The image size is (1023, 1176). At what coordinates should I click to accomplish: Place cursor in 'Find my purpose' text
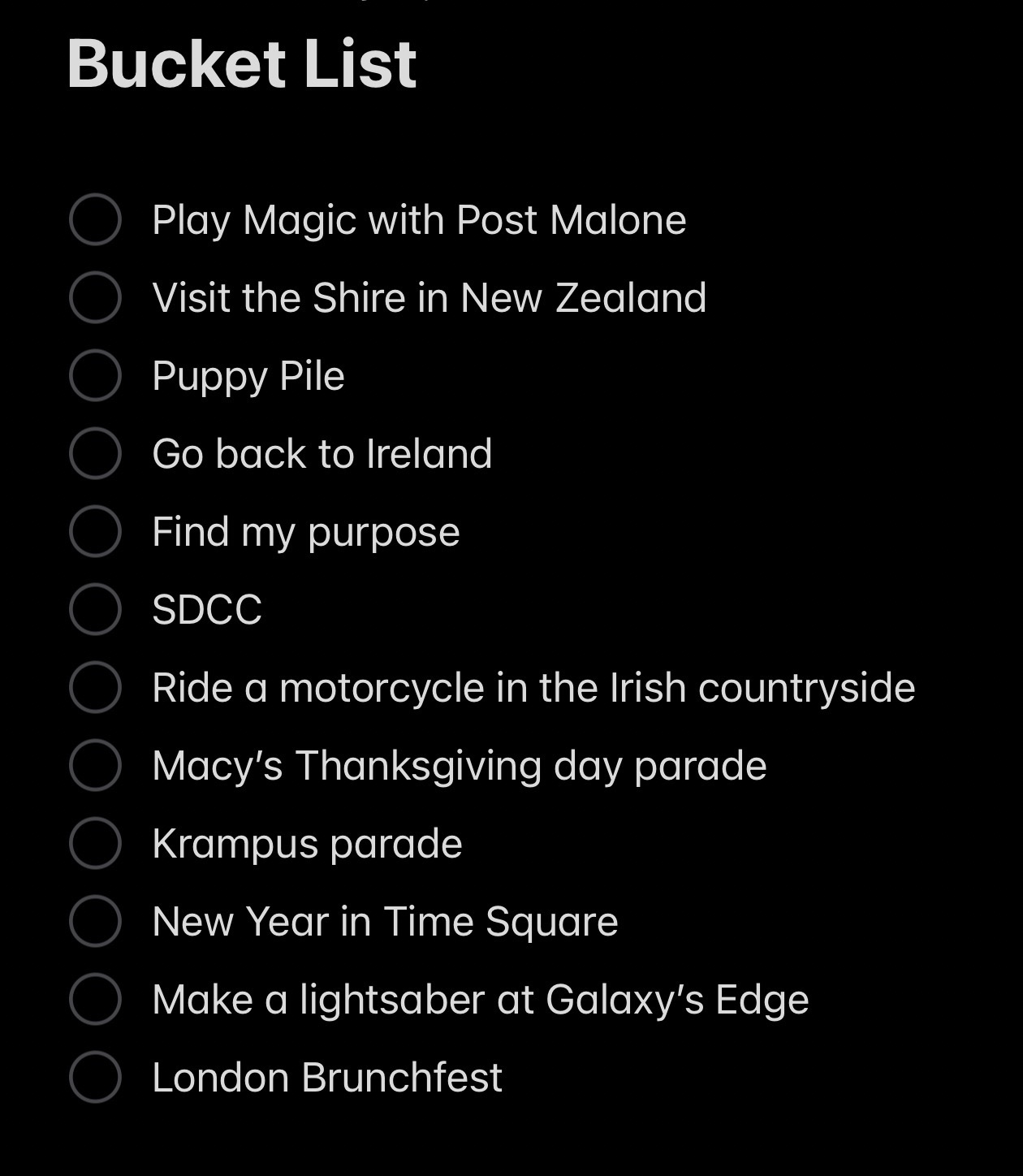(306, 532)
